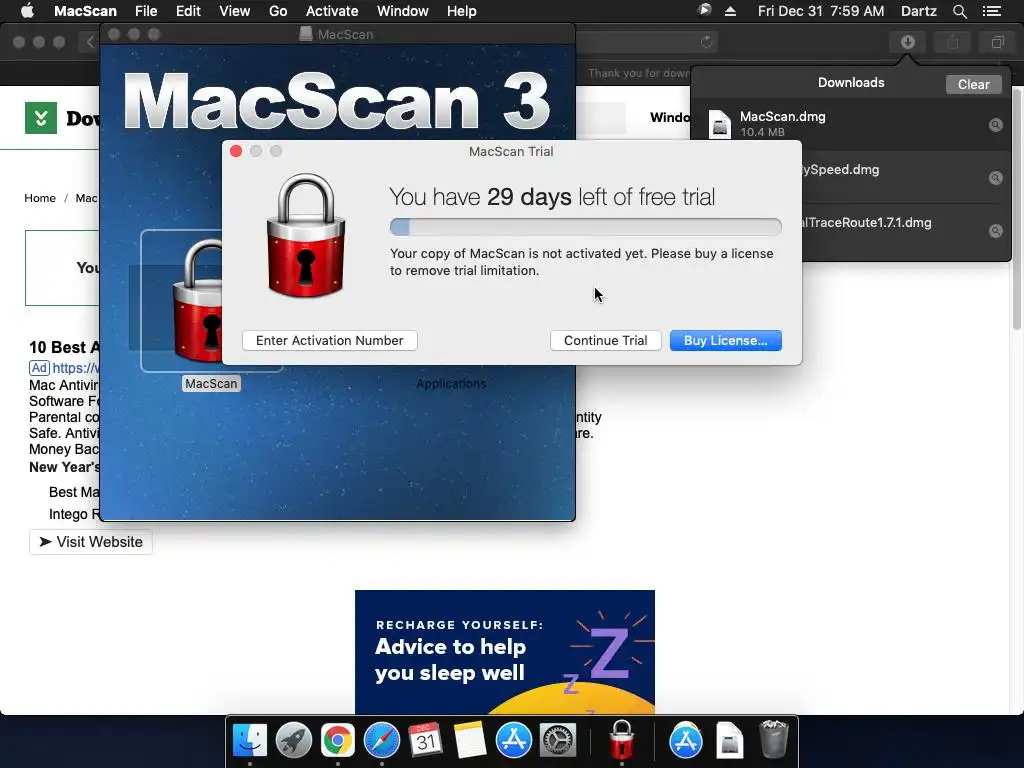This screenshot has width=1024, height=768.
Task: Open the Apple menu
Action: 27,11
